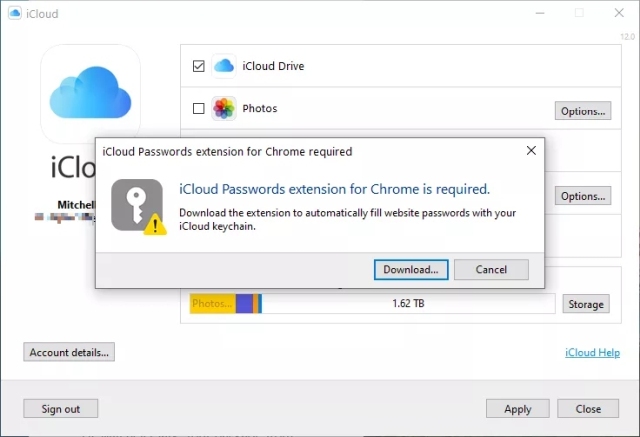Sign out of iCloud

point(60,408)
